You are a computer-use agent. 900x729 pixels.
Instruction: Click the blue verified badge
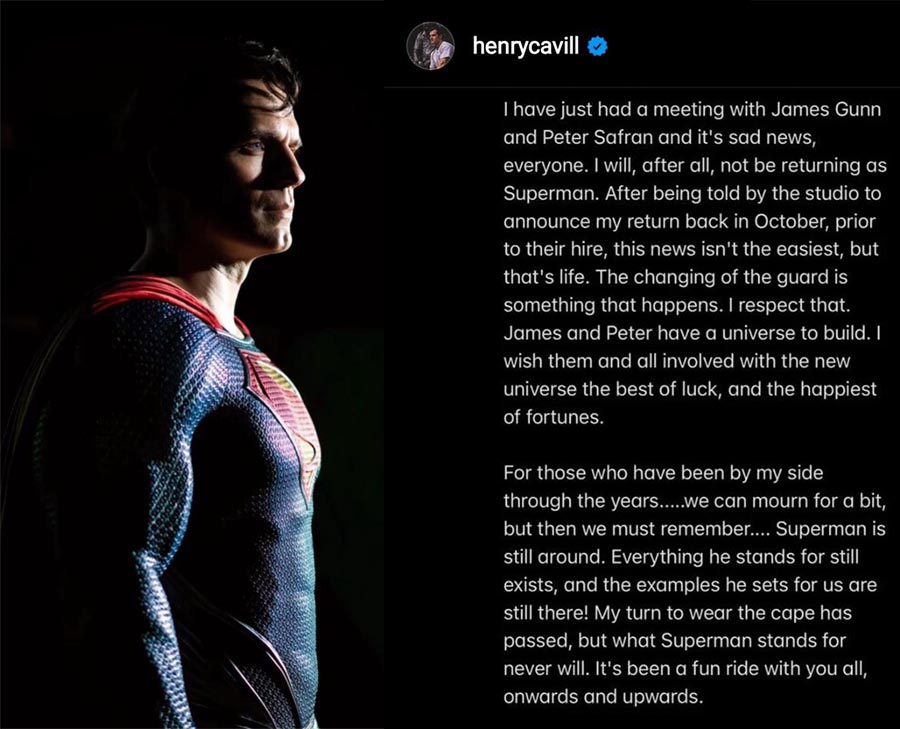click(x=599, y=46)
